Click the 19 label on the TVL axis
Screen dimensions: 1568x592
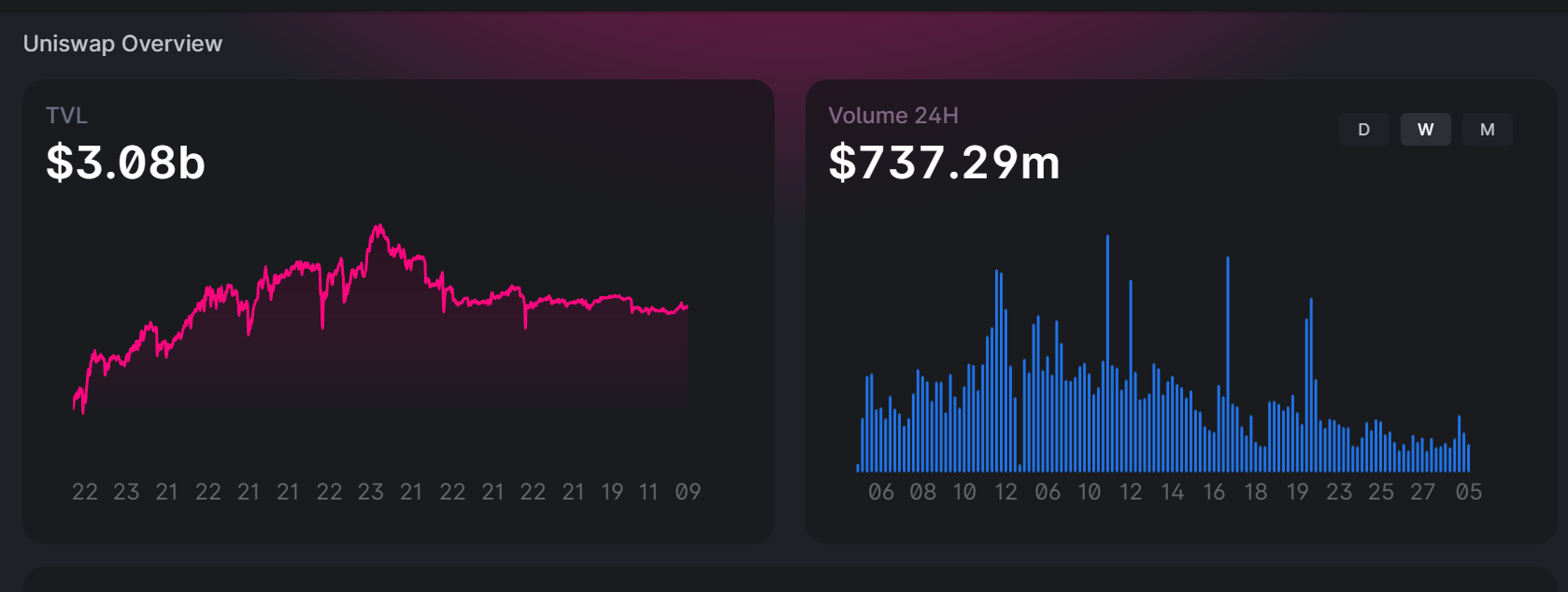[x=612, y=492]
